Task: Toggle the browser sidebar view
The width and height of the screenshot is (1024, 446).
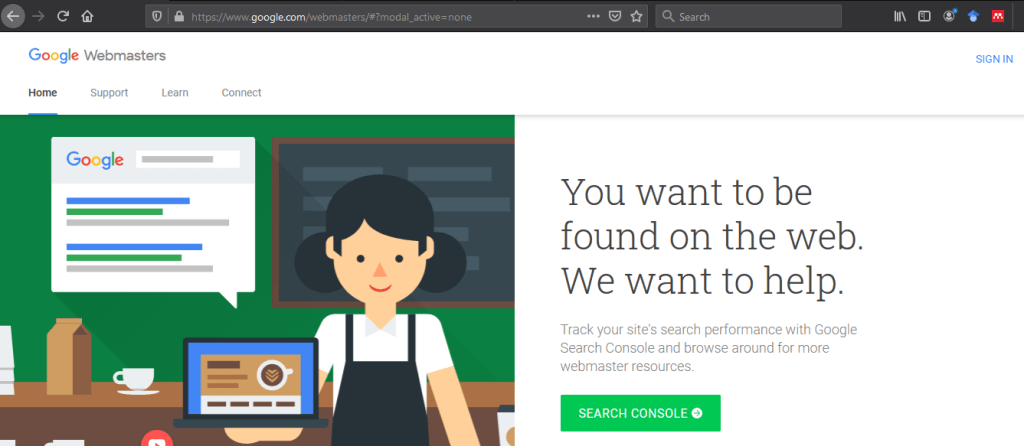Action: tap(924, 16)
